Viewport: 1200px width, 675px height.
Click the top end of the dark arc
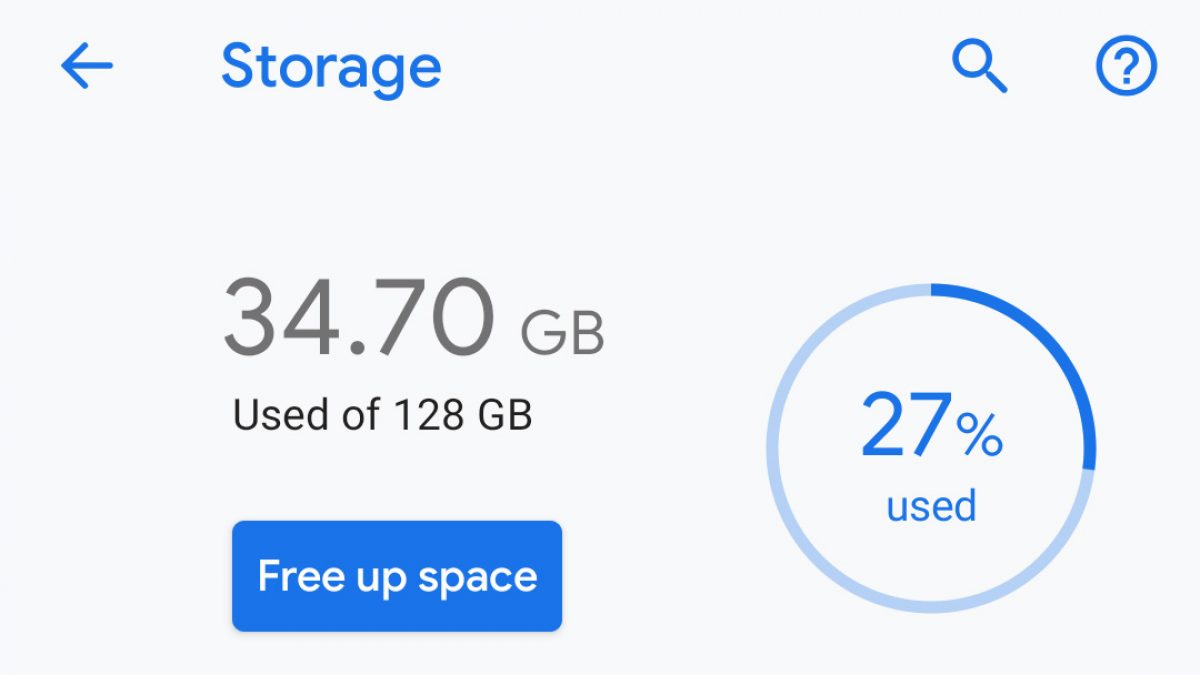coord(936,291)
